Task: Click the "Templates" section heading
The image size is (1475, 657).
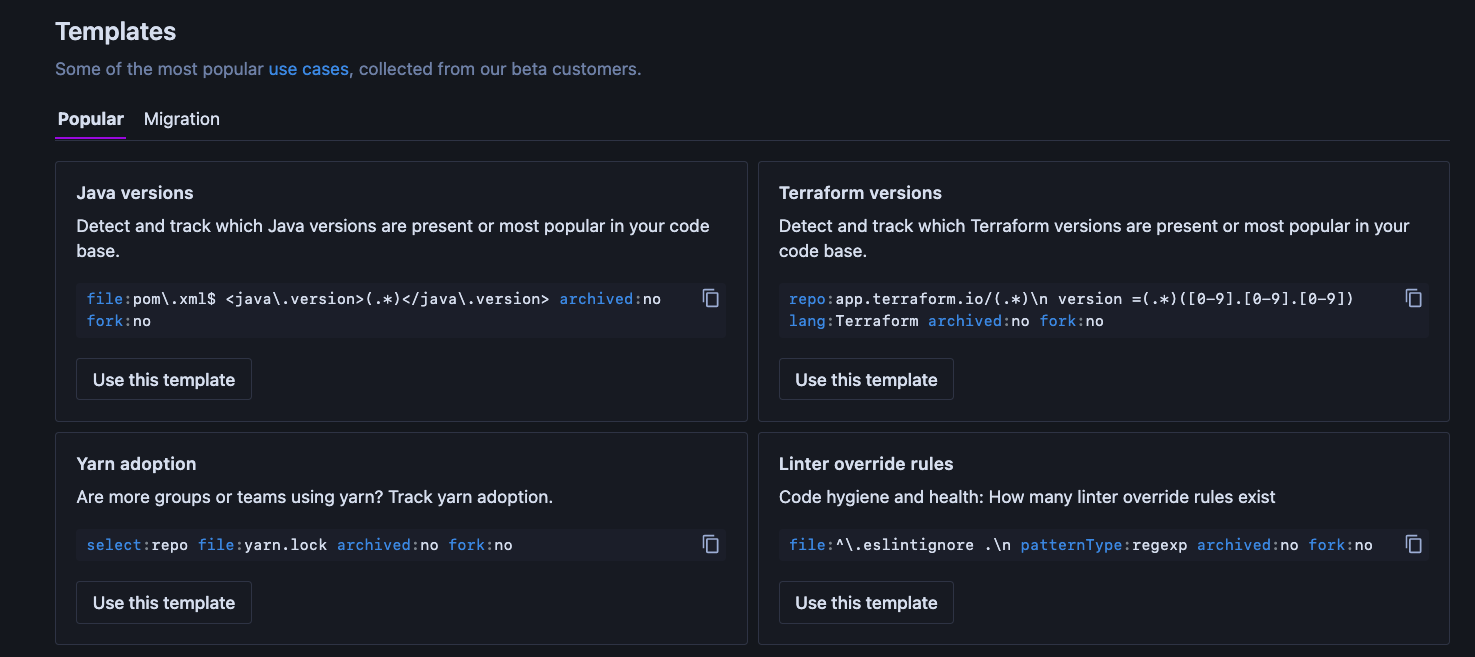Action: point(116,32)
